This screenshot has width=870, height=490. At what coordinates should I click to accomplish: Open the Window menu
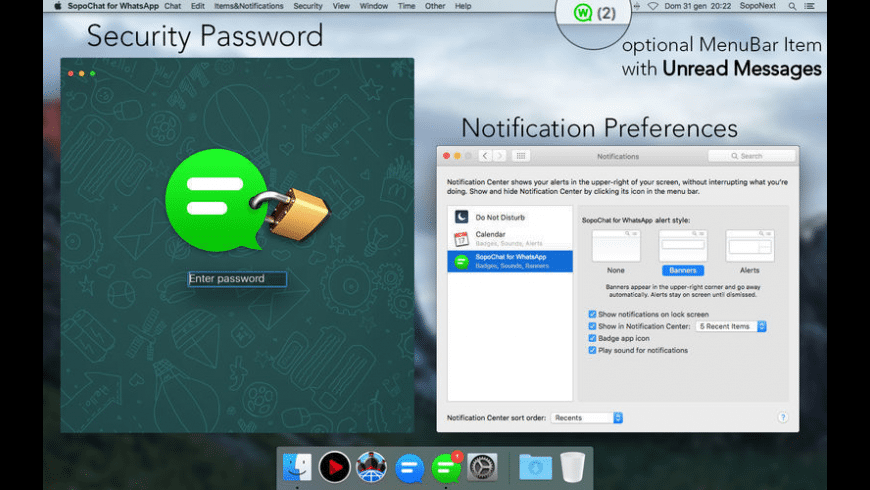click(373, 6)
